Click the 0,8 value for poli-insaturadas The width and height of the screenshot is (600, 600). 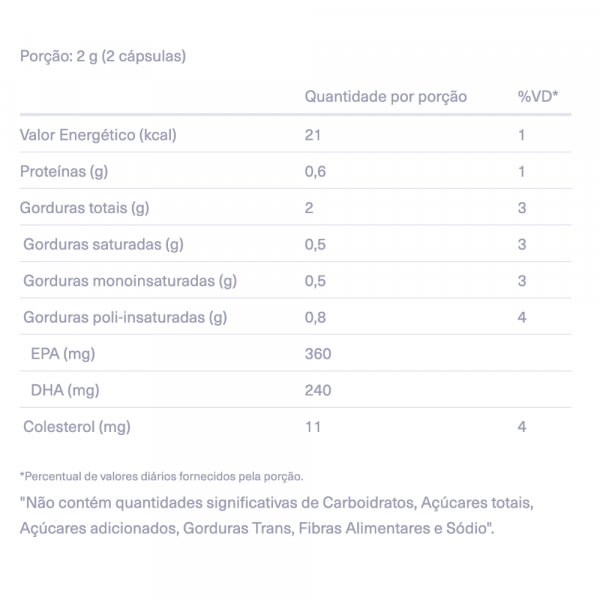315,318
